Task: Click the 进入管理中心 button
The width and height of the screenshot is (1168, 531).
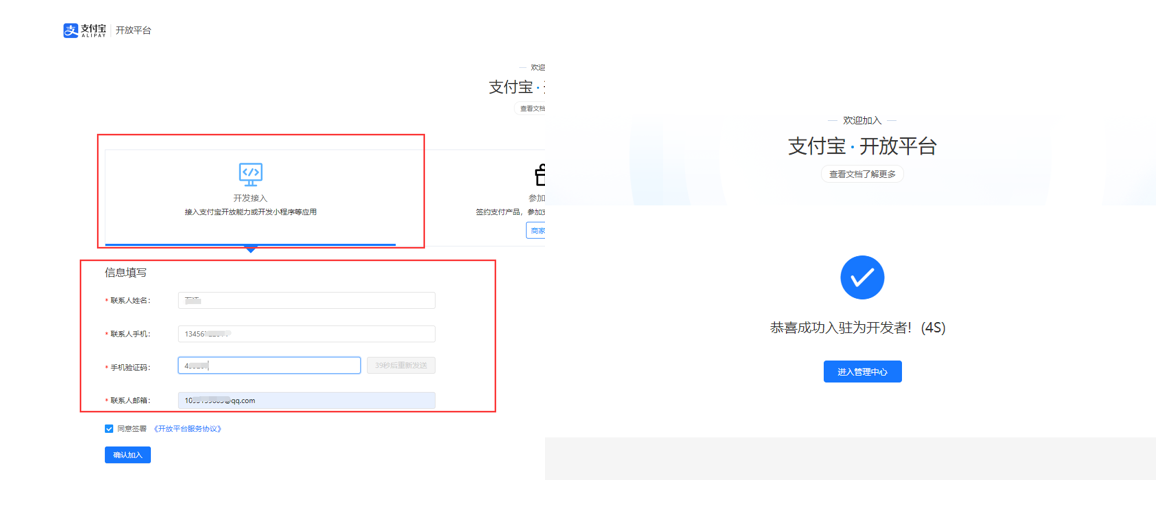Action: [863, 372]
